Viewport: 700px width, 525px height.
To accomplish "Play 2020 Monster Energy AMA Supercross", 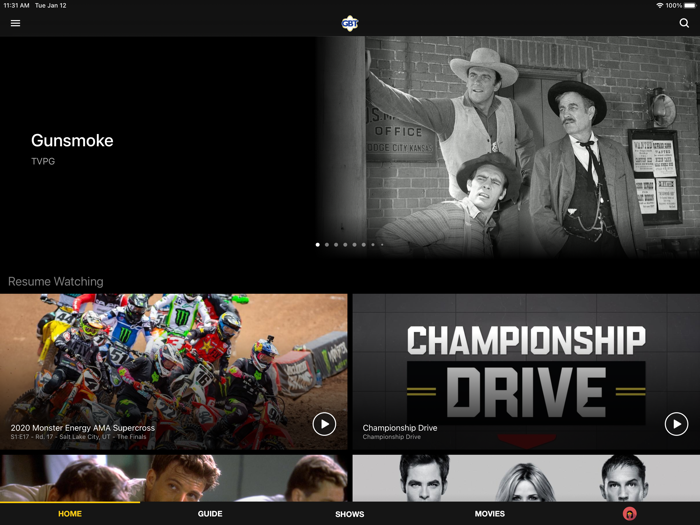I will point(324,424).
